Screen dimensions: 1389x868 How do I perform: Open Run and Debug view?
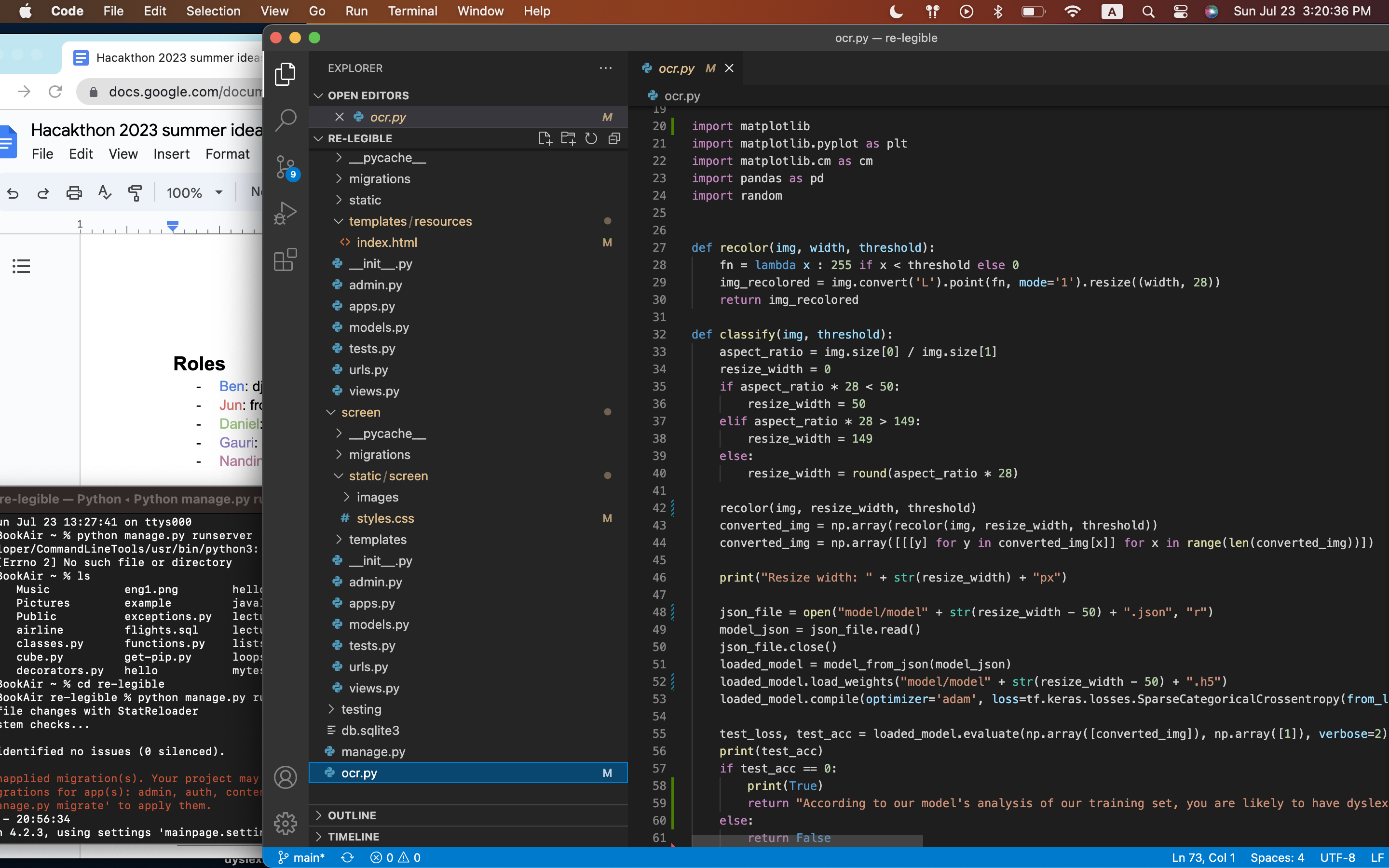click(x=285, y=213)
